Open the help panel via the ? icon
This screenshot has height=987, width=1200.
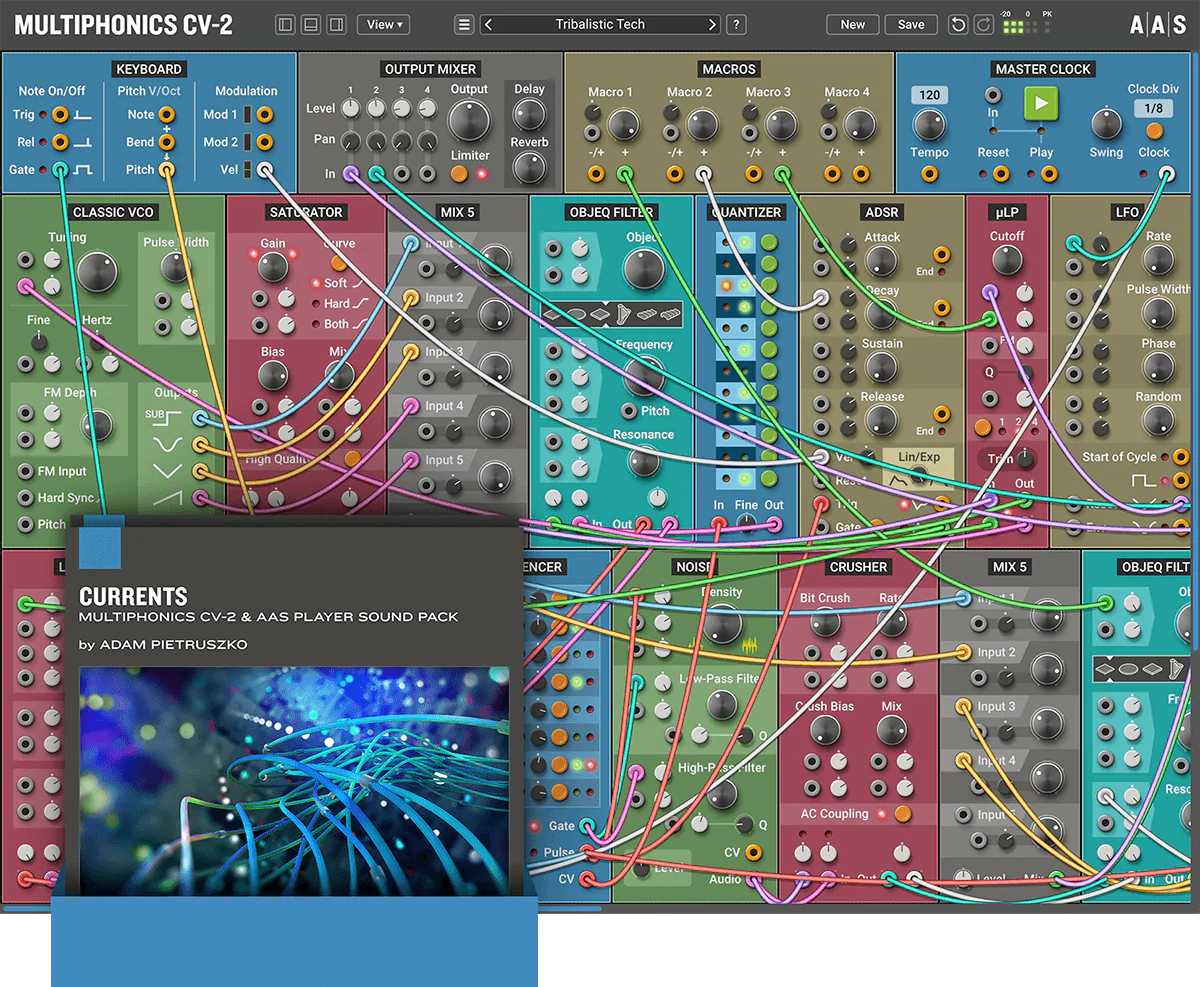pos(736,24)
